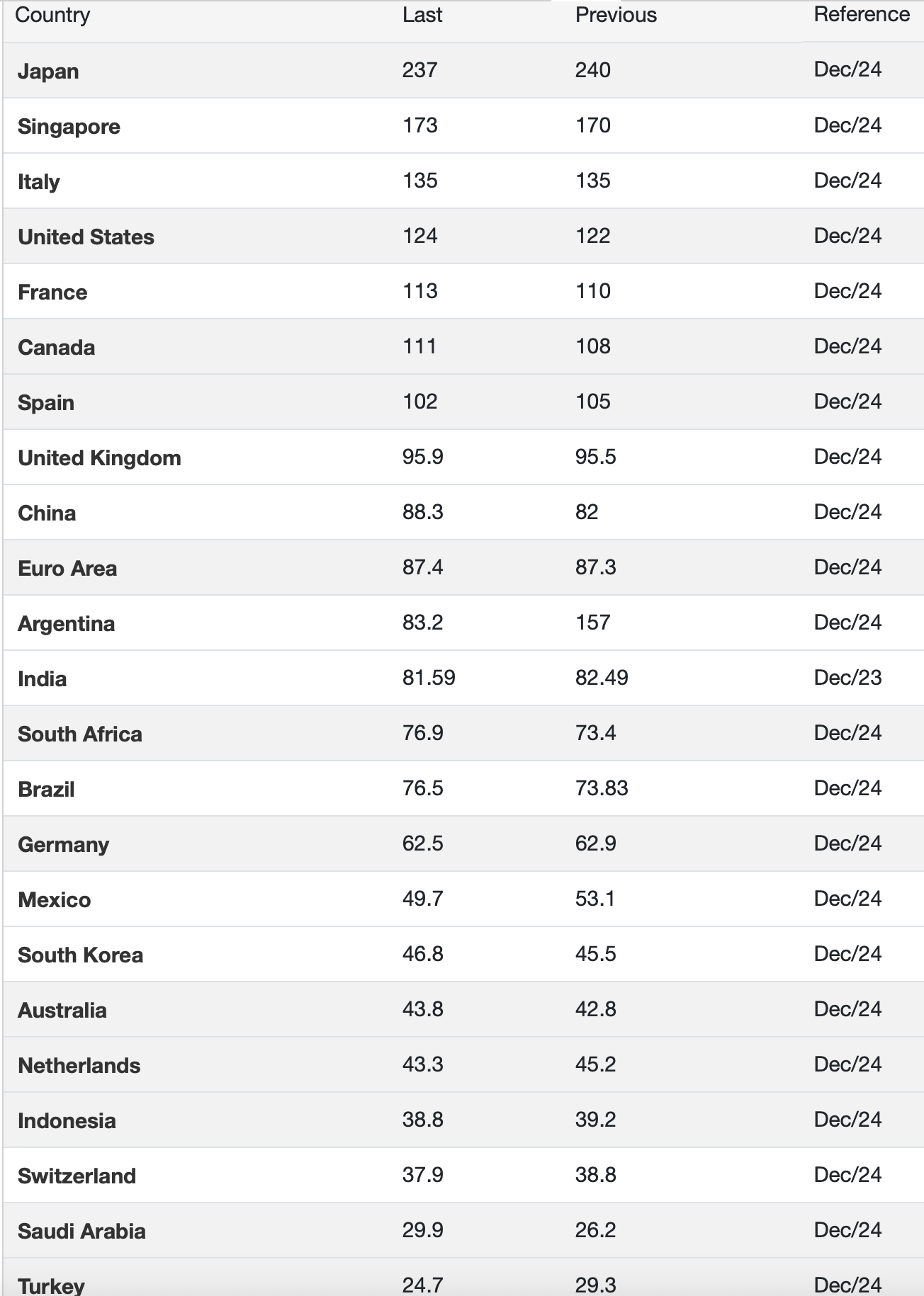Viewport: 924px width, 1296px height.
Task: Open the China country link
Action: point(47,513)
